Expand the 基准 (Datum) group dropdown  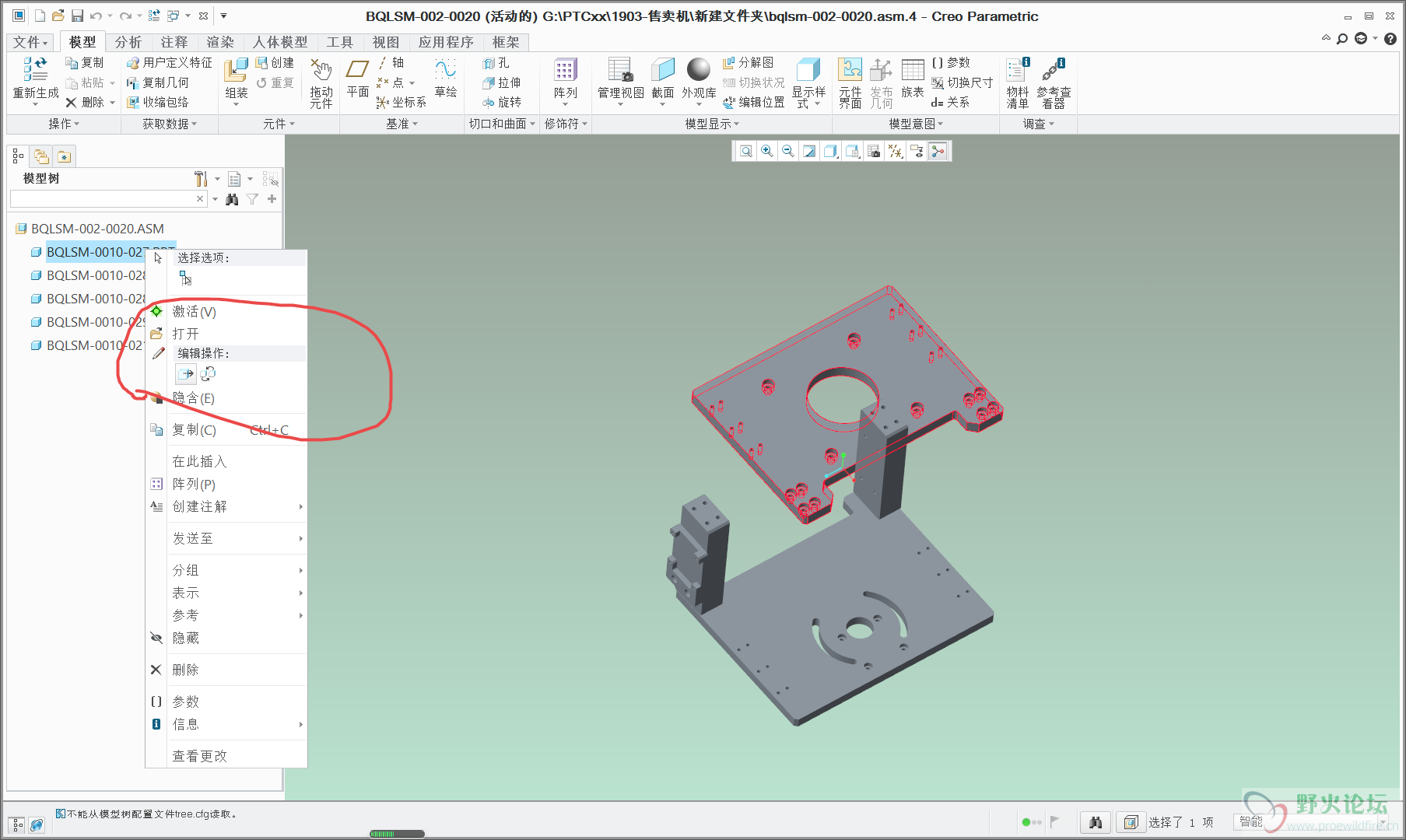(402, 124)
